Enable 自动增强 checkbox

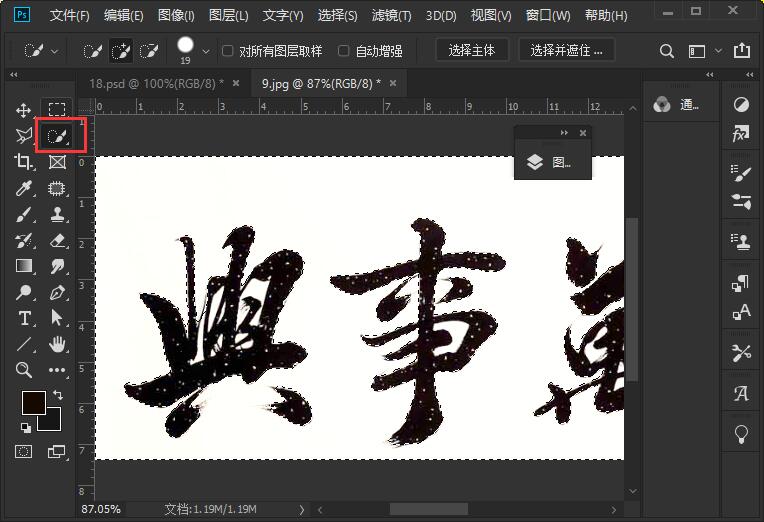click(x=344, y=51)
